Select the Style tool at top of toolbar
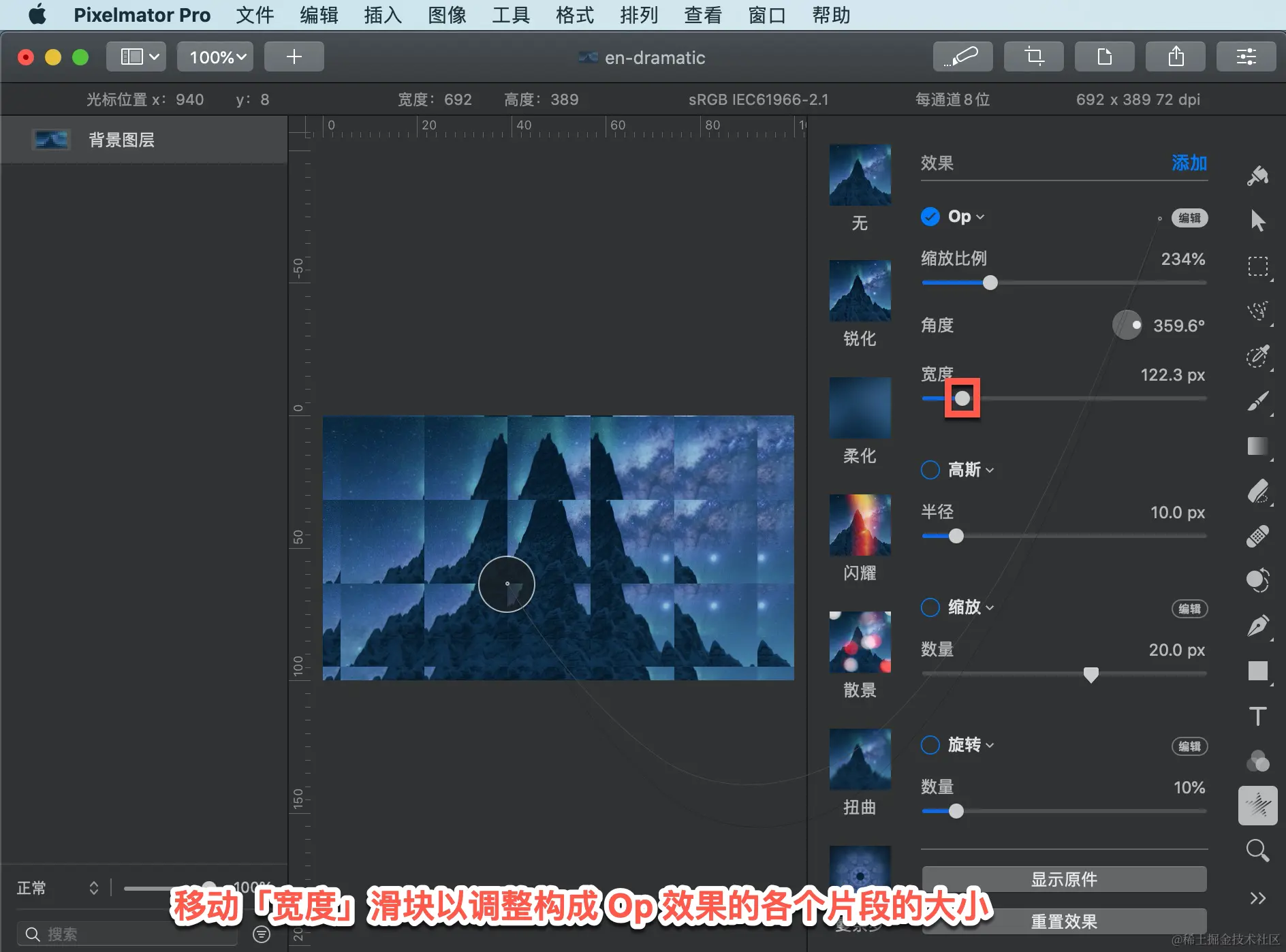This screenshot has height=952, width=1286. pos(1257,176)
